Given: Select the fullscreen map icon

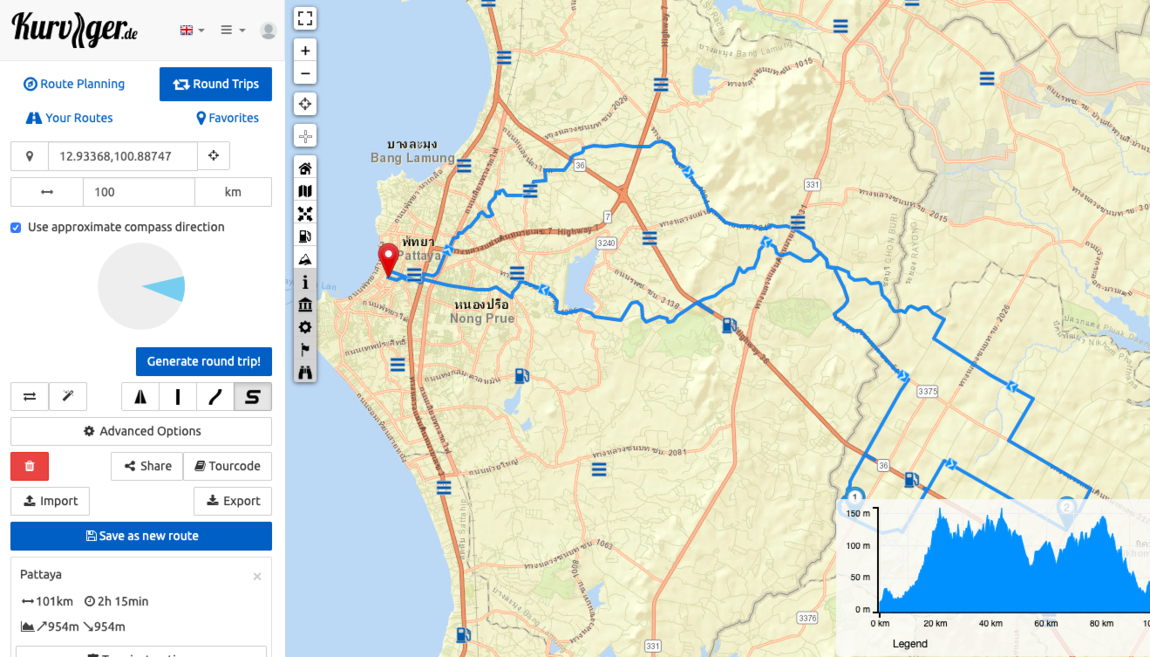Looking at the screenshot, I should click(305, 17).
